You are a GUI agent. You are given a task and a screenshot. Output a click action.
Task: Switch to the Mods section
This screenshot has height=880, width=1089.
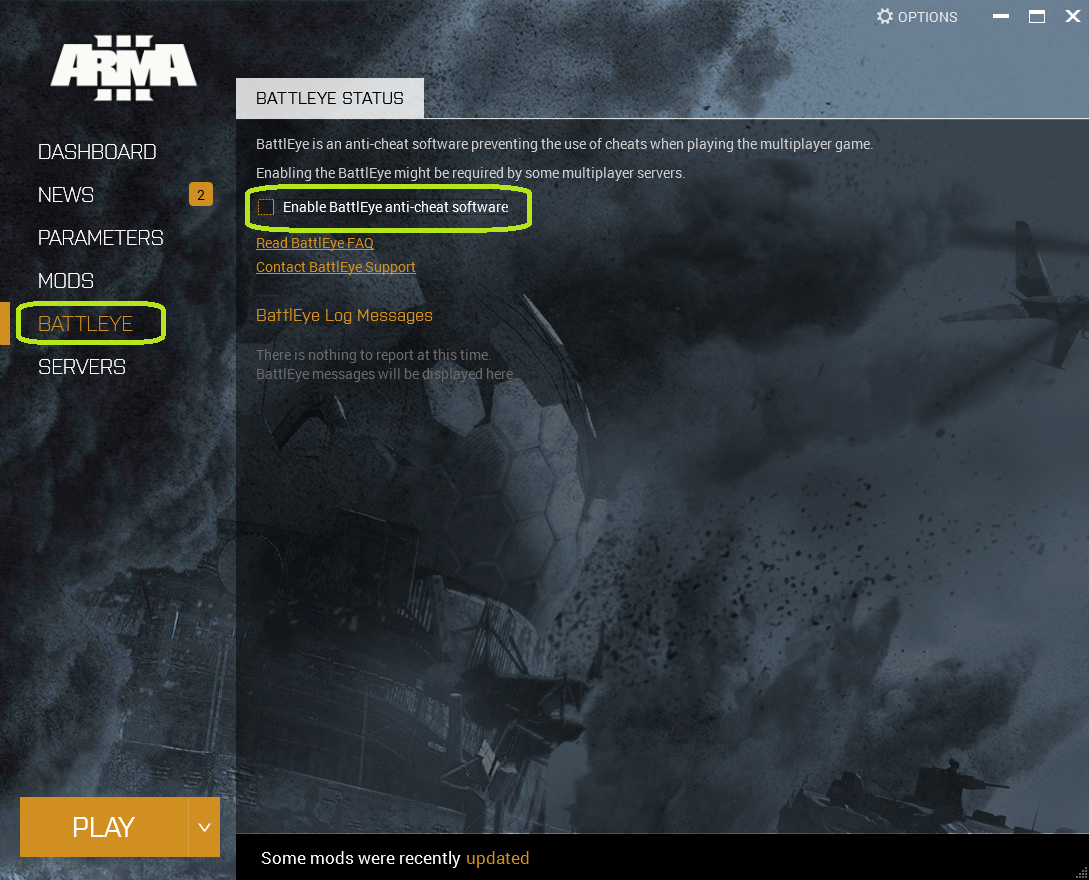66,281
